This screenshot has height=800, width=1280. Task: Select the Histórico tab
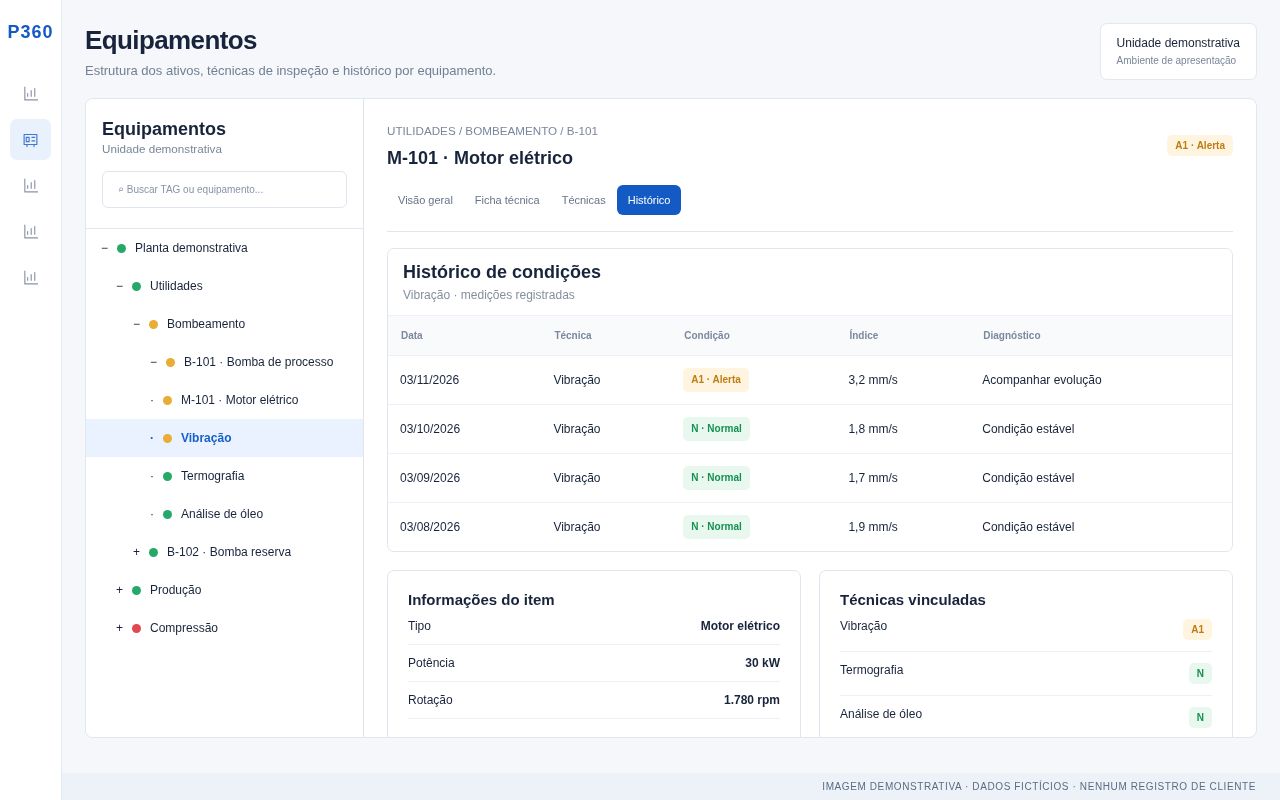(x=649, y=200)
